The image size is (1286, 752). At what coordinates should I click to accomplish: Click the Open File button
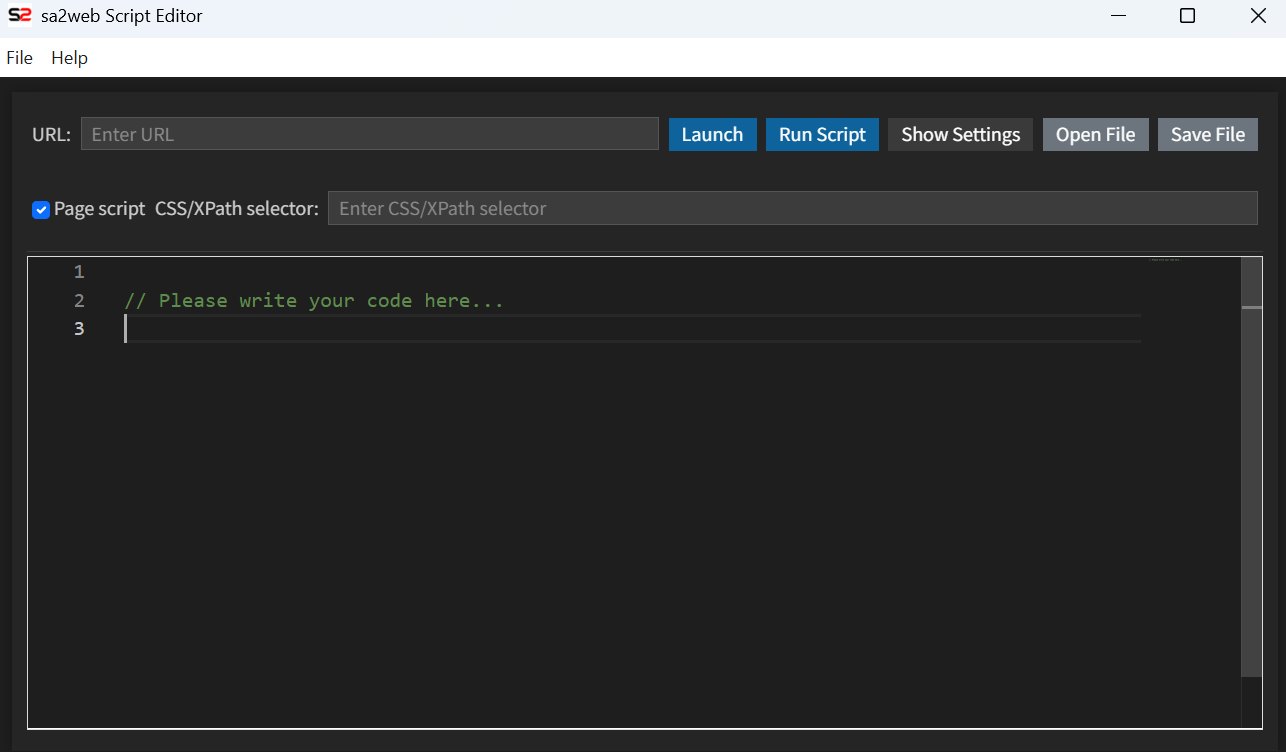coord(1095,135)
